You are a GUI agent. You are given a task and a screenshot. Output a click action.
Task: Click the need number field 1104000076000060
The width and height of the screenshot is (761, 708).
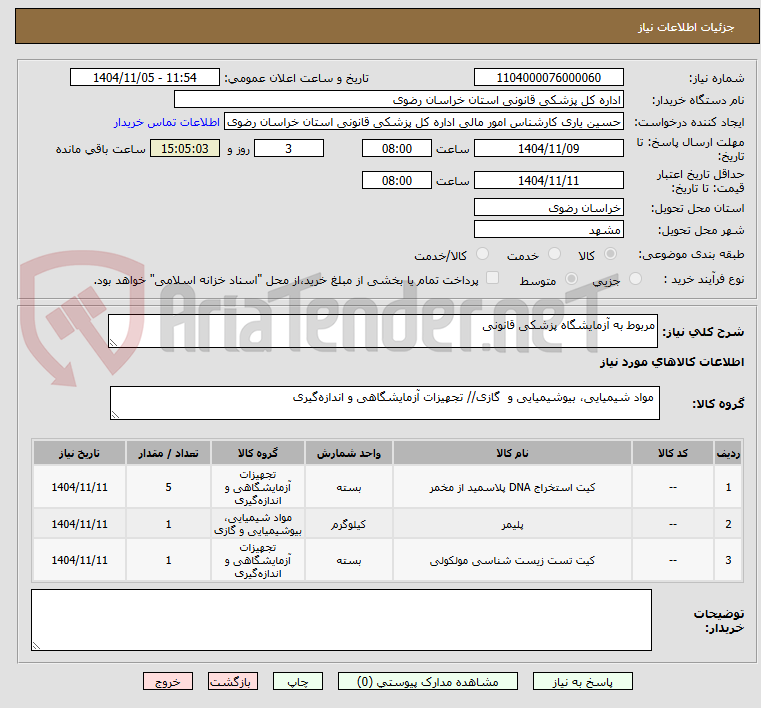point(548,78)
